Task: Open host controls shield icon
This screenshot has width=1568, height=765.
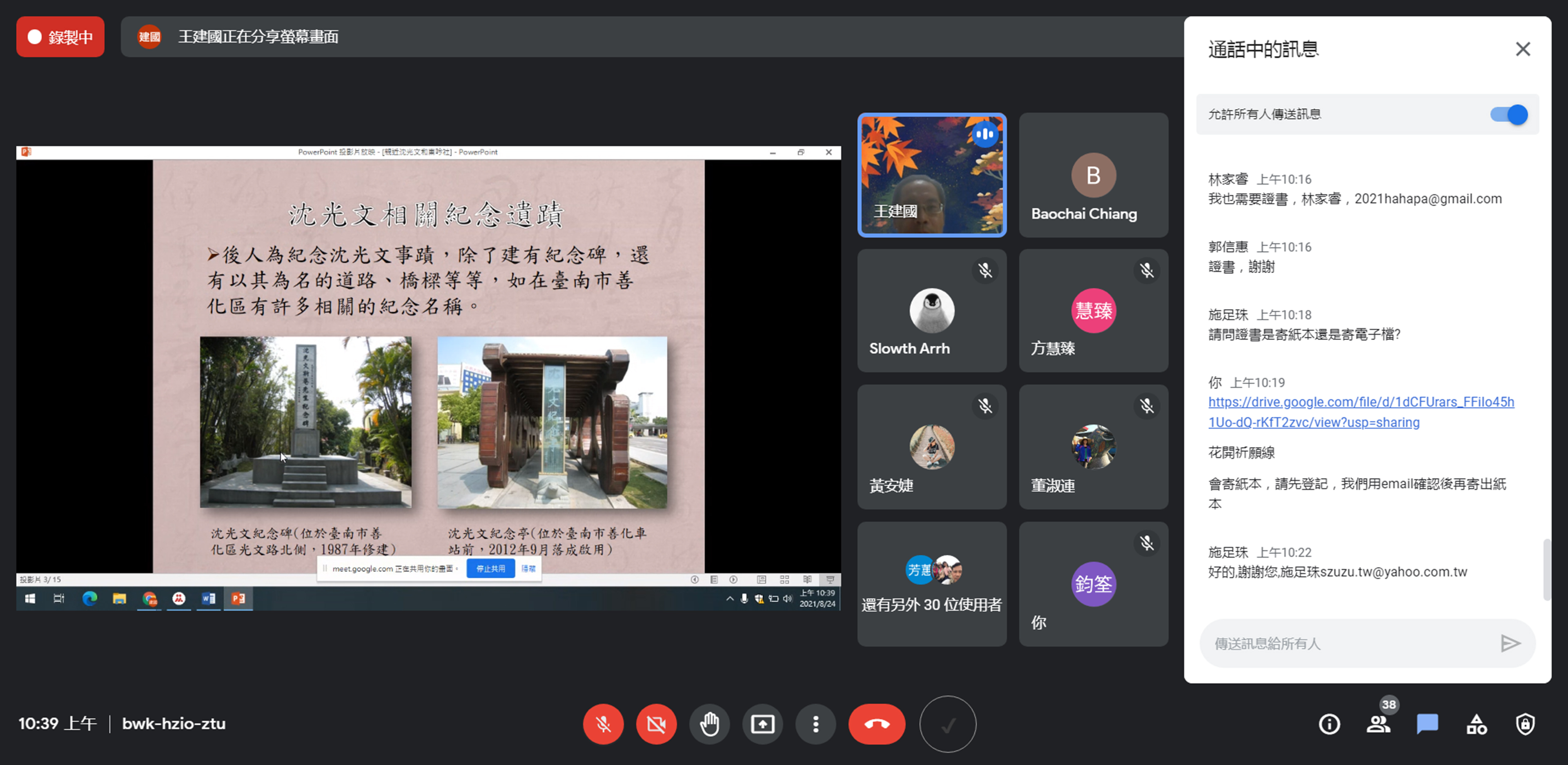Action: point(1525,724)
